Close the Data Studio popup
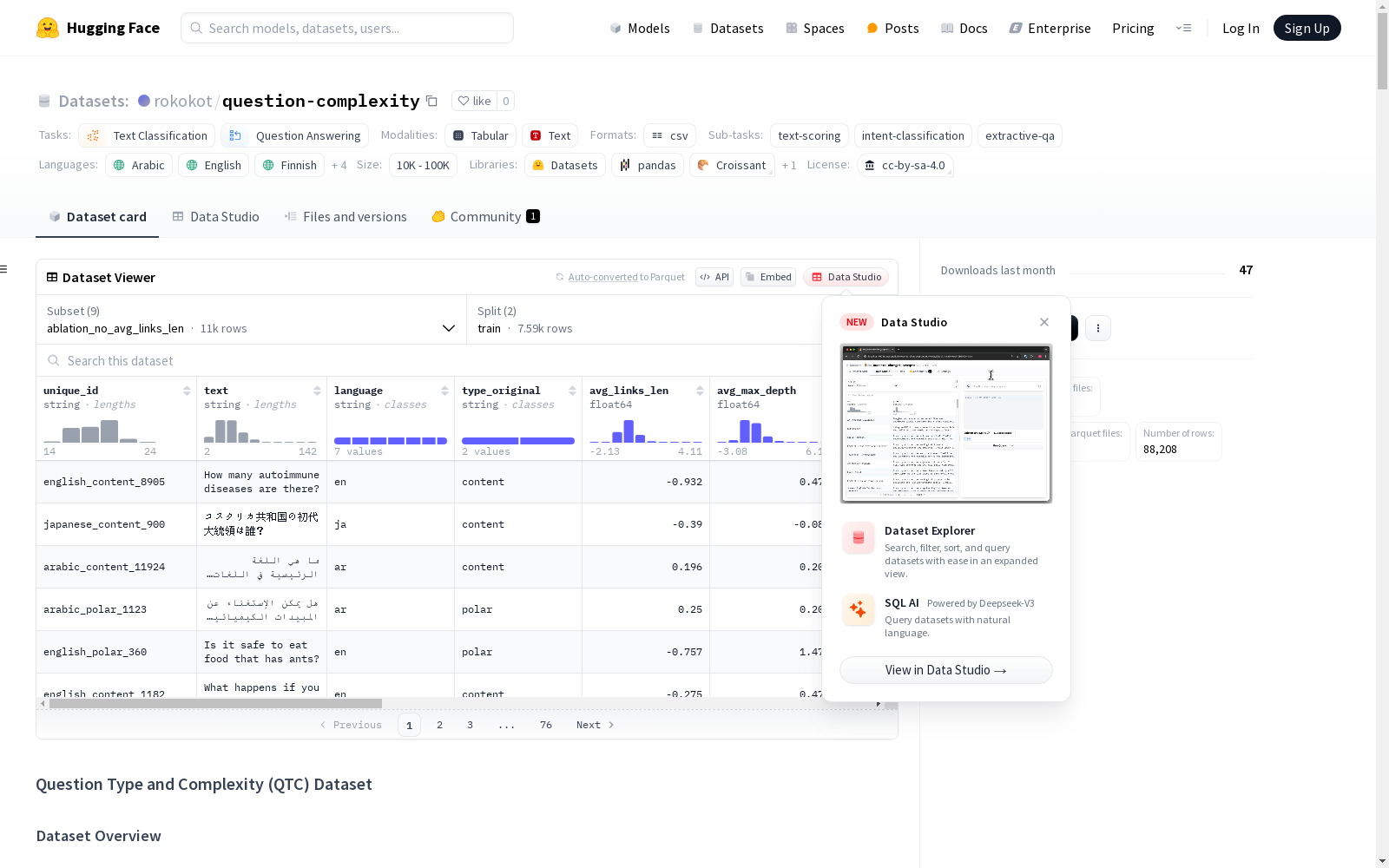The width and height of the screenshot is (1389, 868). click(x=1044, y=322)
